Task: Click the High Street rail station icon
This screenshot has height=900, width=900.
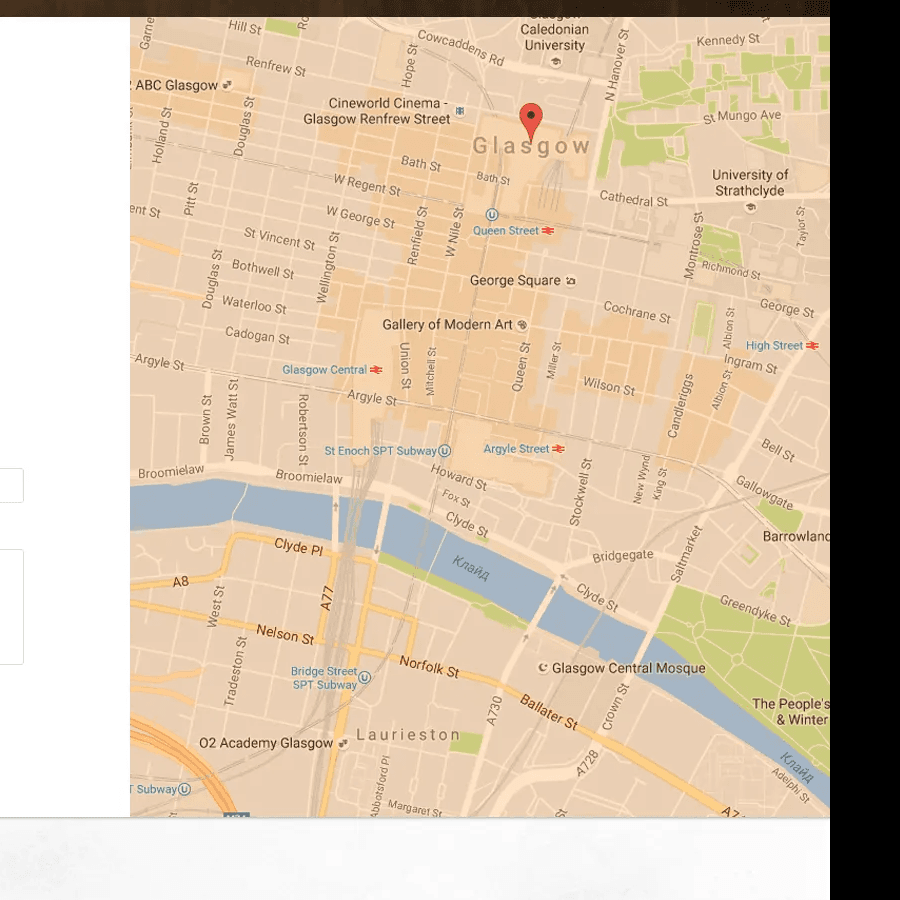Action: point(813,345)
